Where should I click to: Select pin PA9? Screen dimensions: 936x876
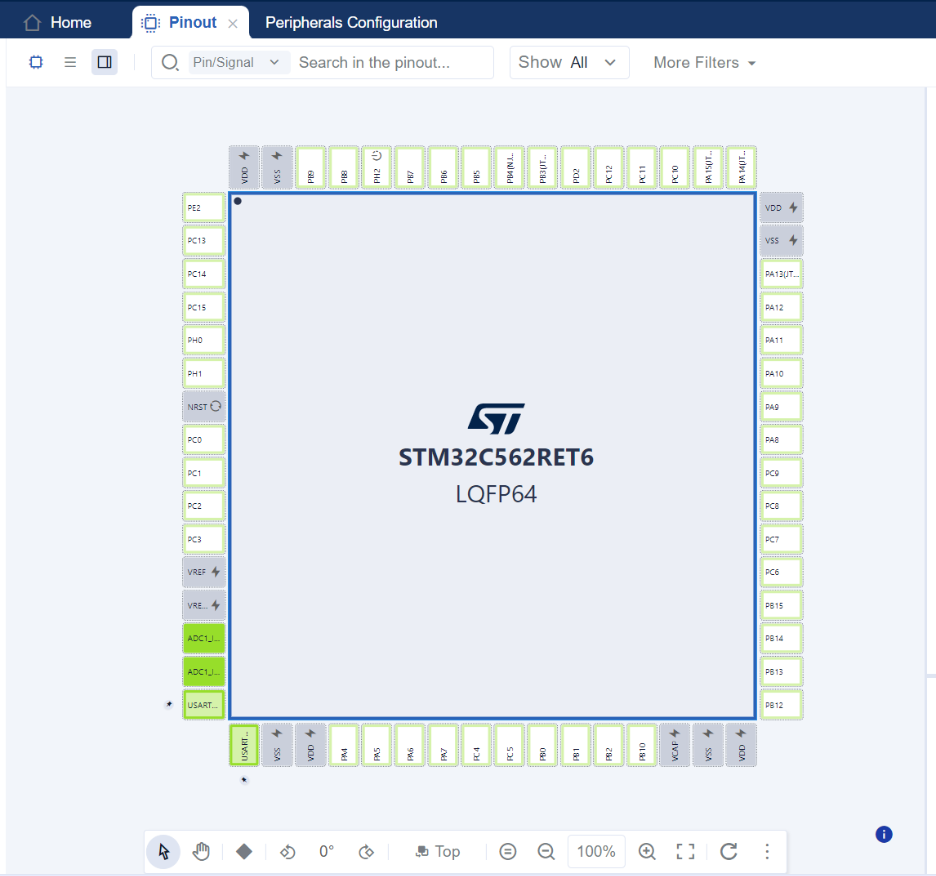point(781,407)
